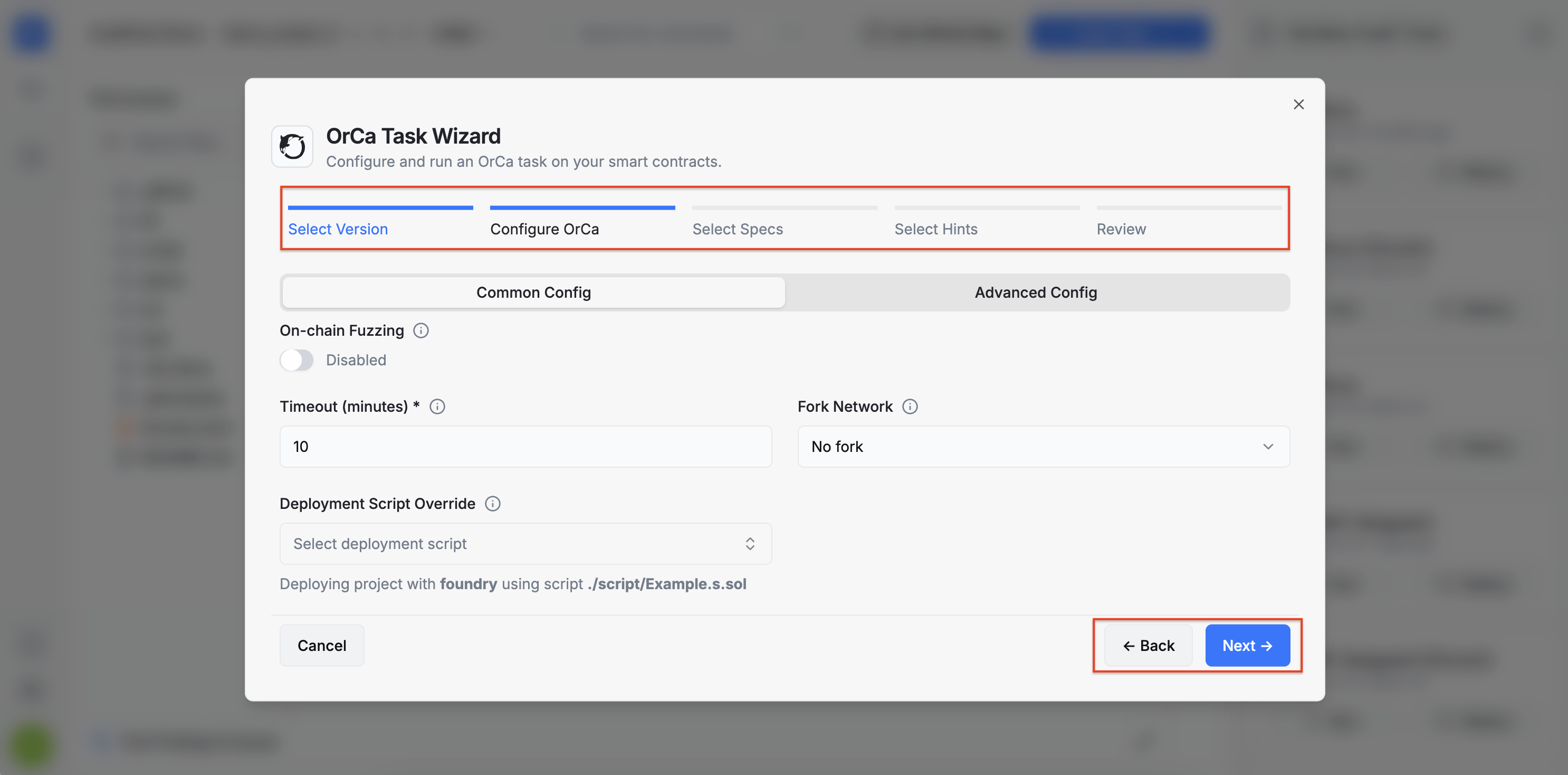Click the OrCa whale logo icon
This screenshot has height=775, width=1568.
coord(292,146)
